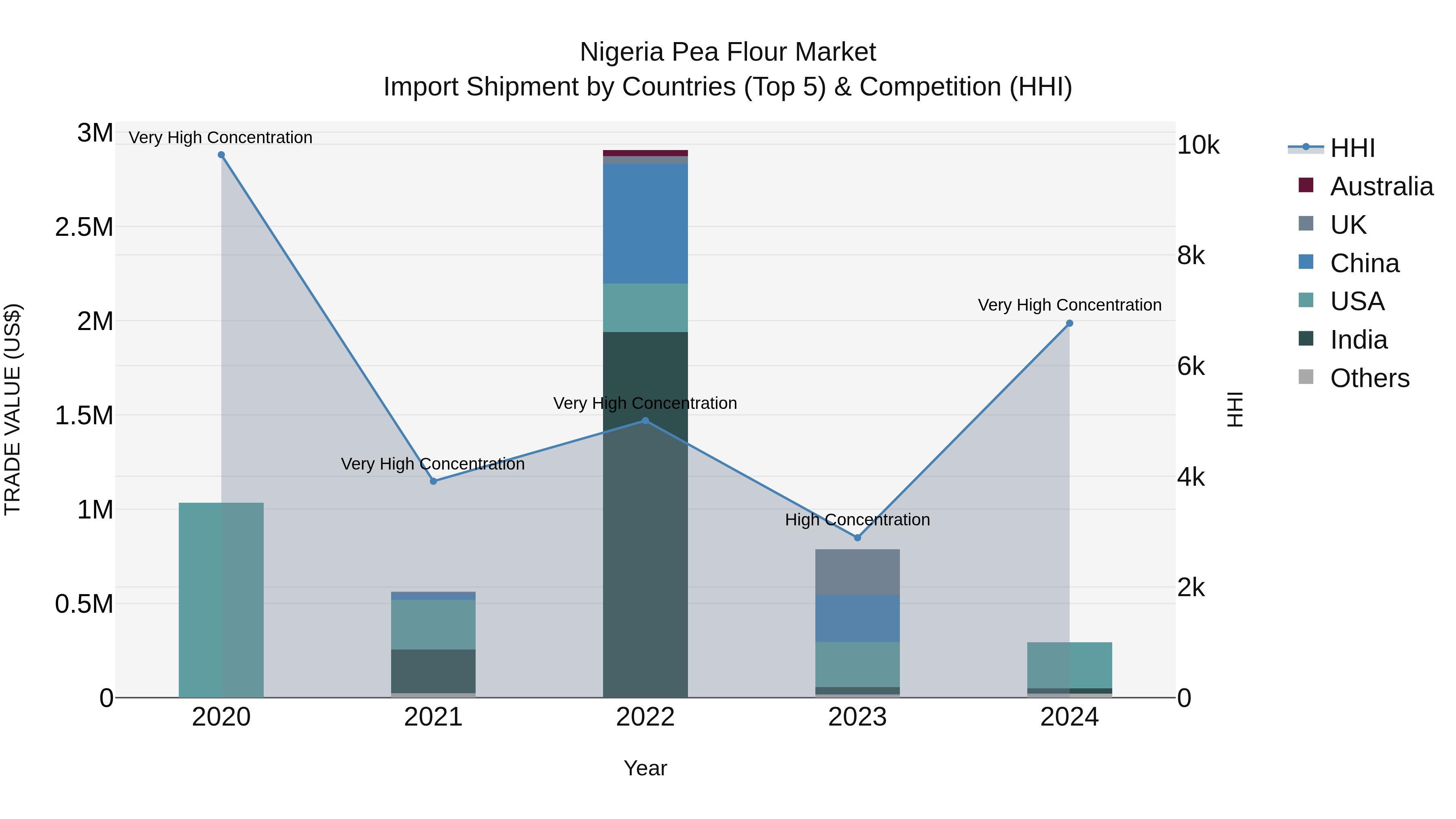Click the 2021 HHI data point
The height and width of the screenshot is (819, 1456).
coord(434,482)
